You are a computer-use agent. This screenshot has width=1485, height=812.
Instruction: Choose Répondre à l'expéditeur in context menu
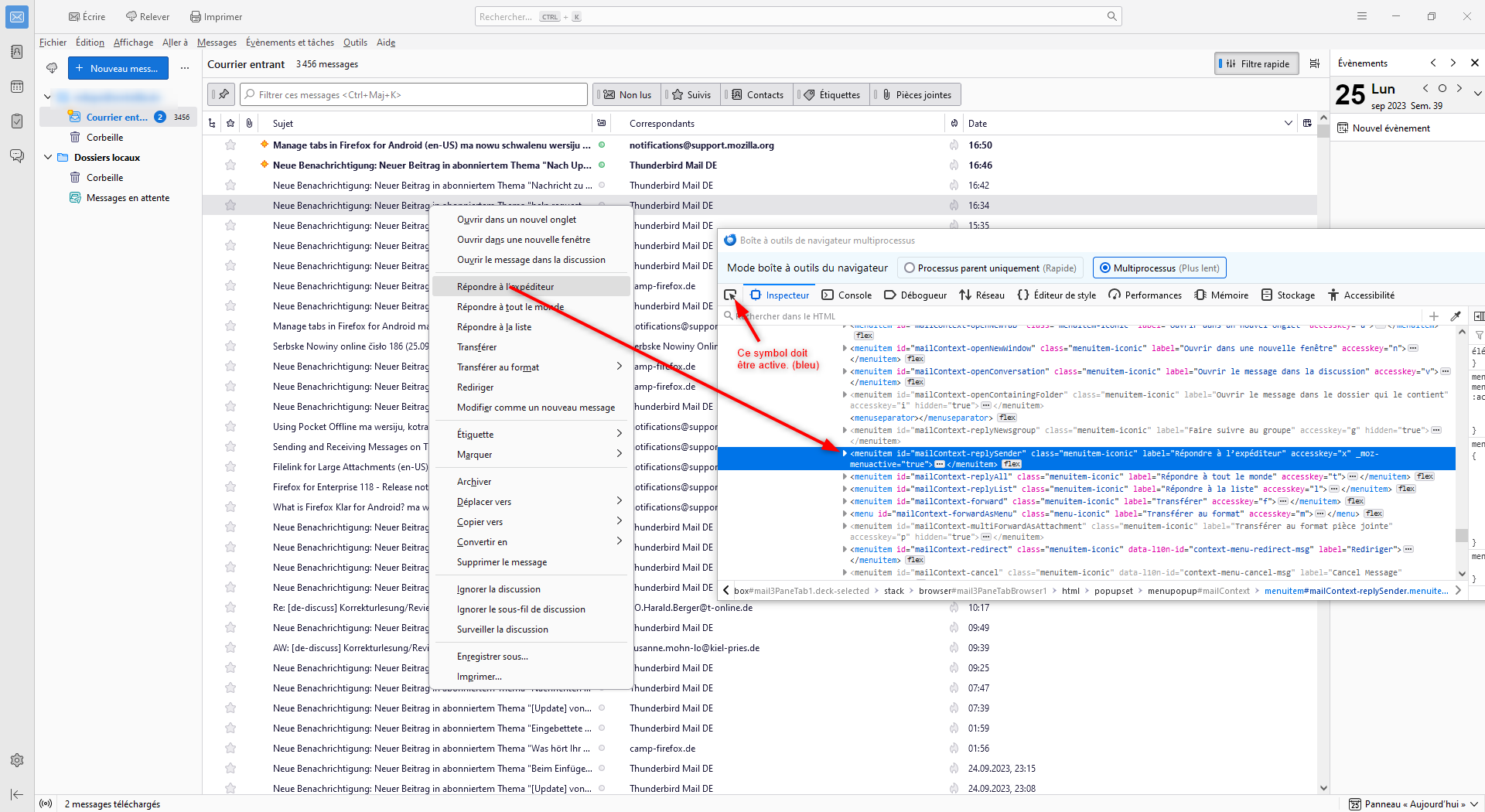click(x=532, y=286)
